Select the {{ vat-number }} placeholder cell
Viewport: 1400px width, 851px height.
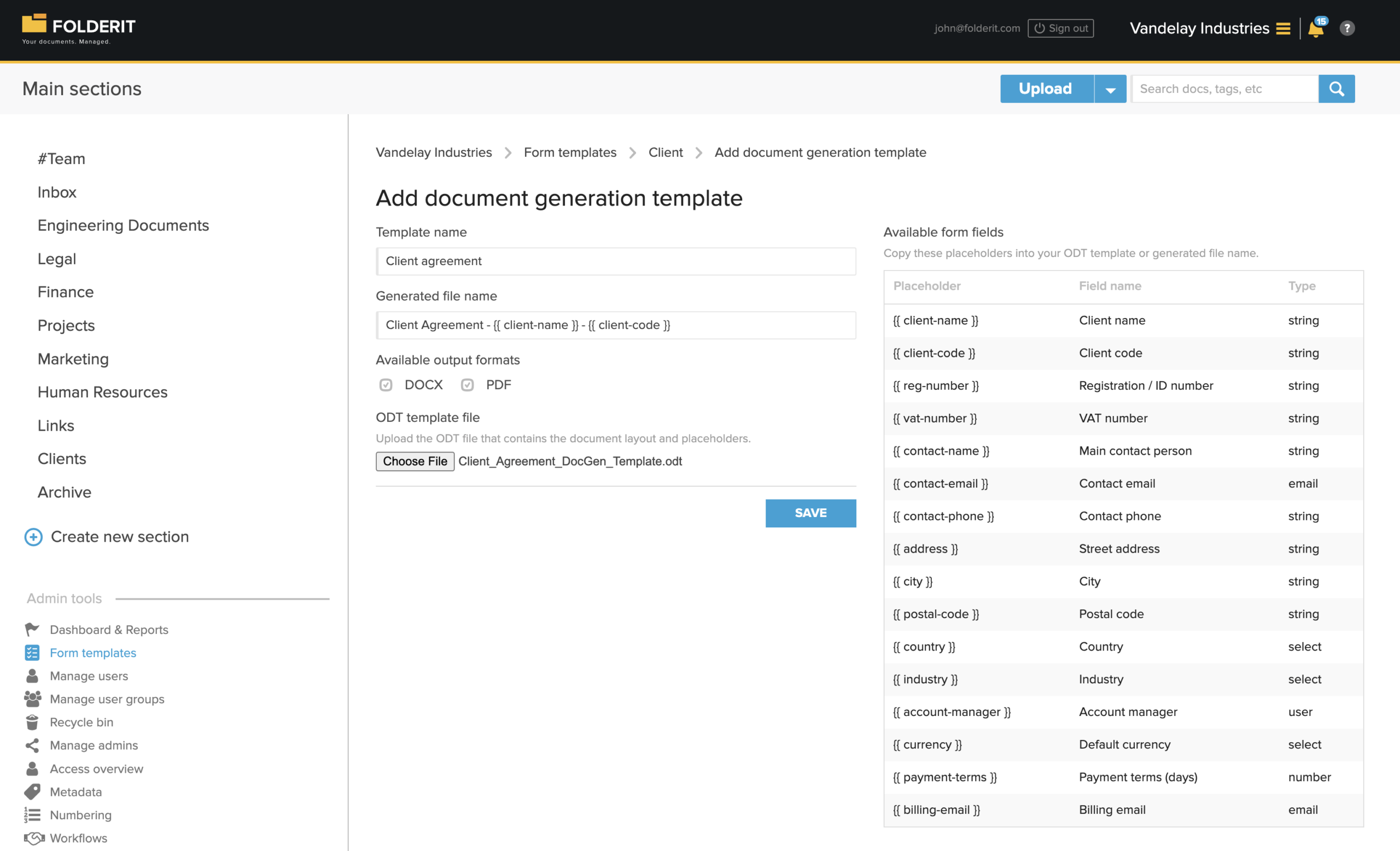(935, 419)
